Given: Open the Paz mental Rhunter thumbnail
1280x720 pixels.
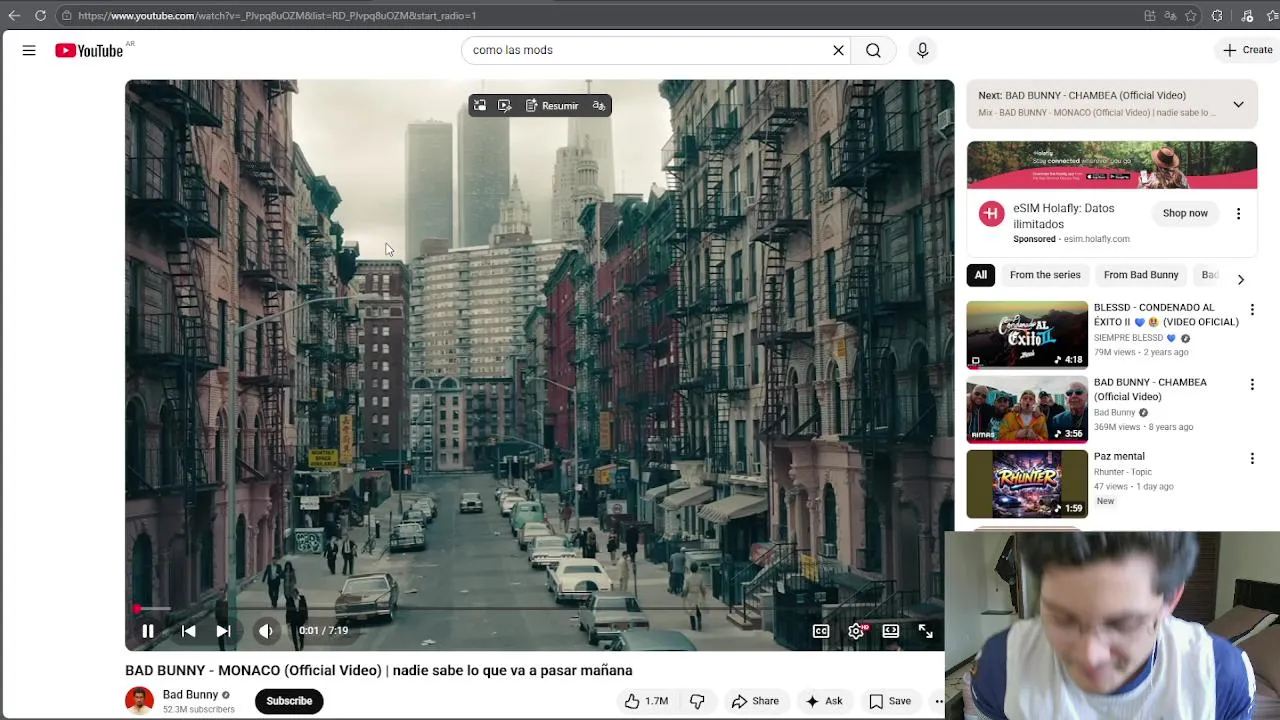Looking at the screenshot, I should (1027, 484).
